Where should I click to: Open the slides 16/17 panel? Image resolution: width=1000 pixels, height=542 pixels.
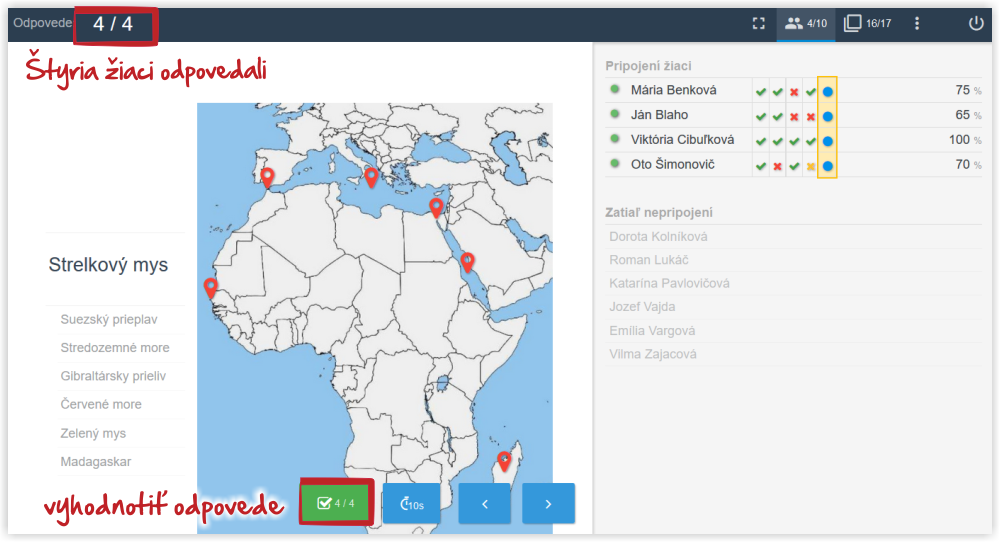pyautogui.click(x=866, y=23)
